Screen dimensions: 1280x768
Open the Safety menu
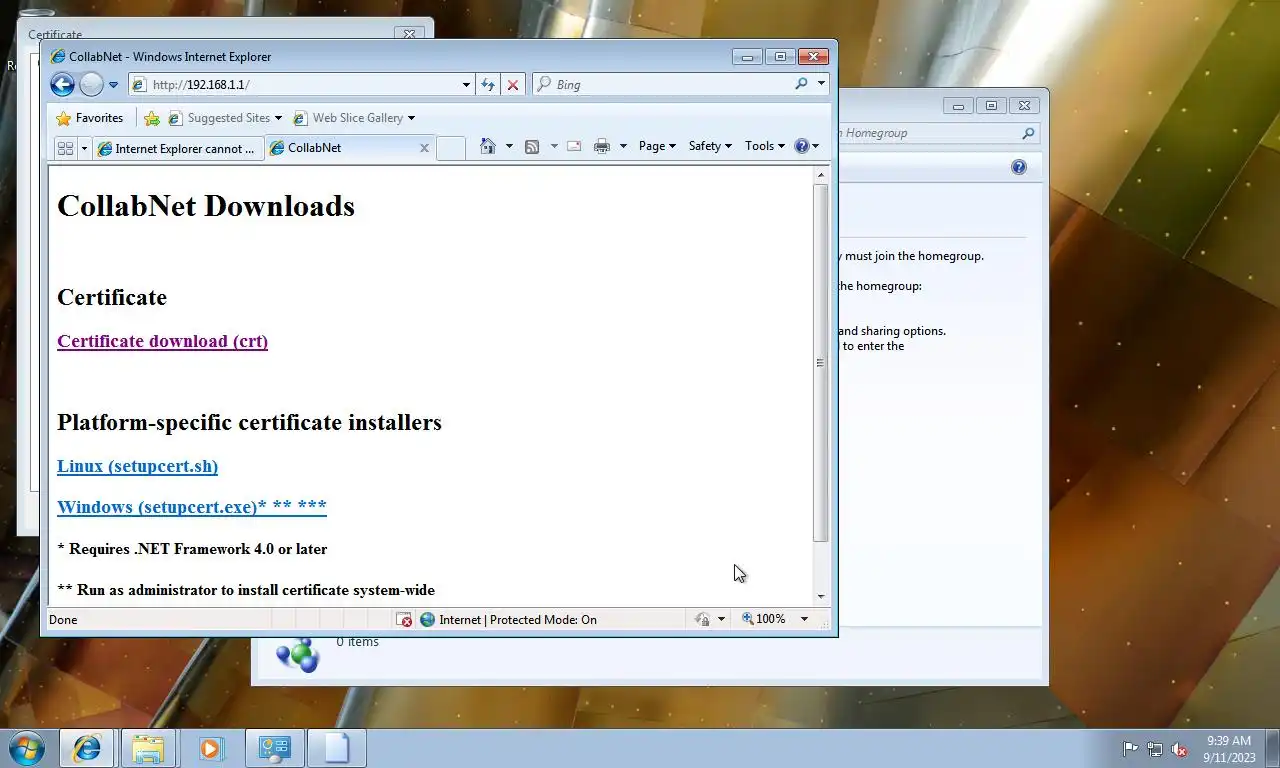click(x=710, y=146)
